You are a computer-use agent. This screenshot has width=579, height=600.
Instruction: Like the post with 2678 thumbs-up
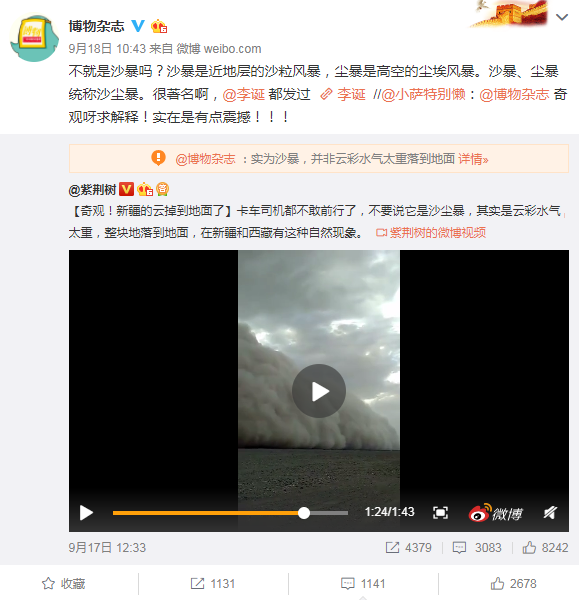(x=514, y=584)
